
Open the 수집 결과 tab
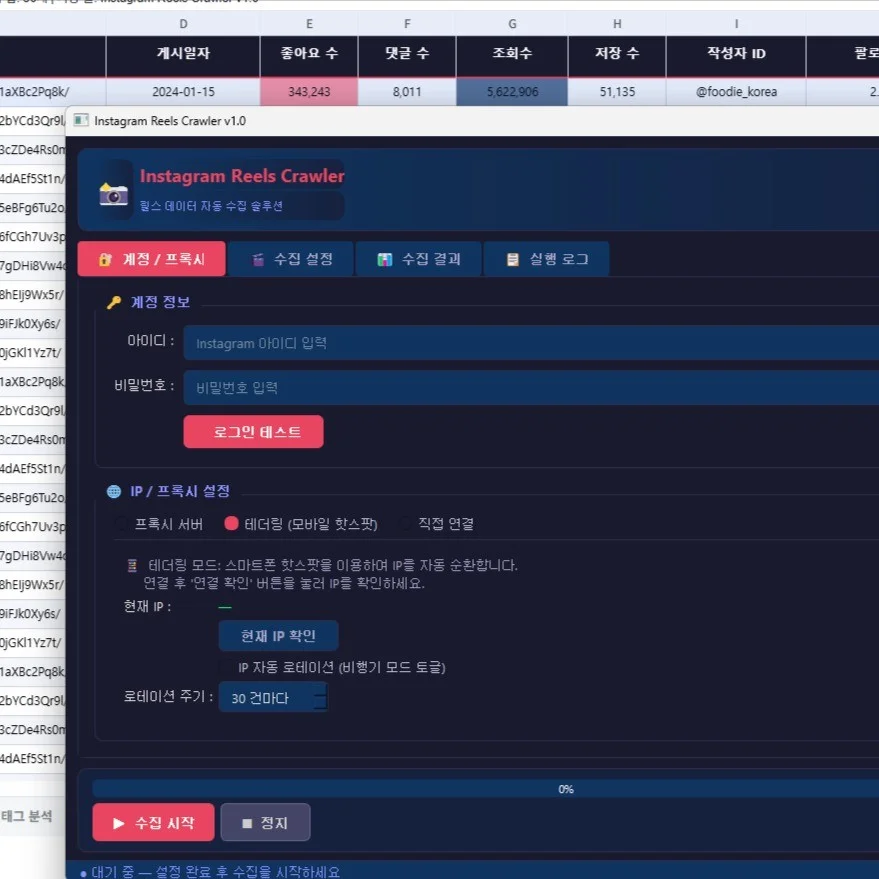click(419, 259)
